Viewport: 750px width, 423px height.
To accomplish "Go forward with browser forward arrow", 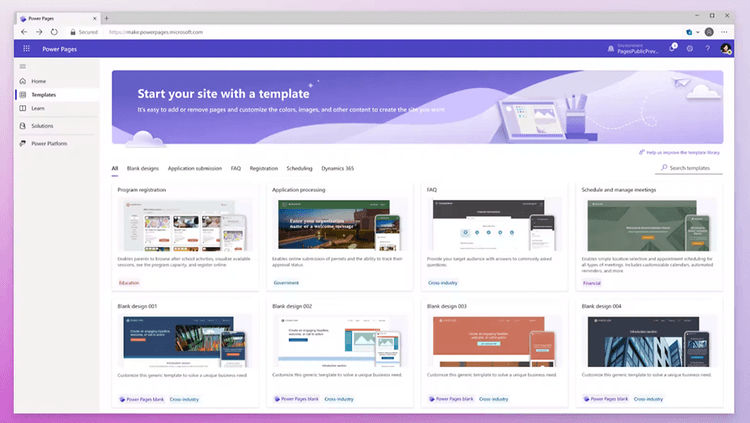I will pos(39,32).
